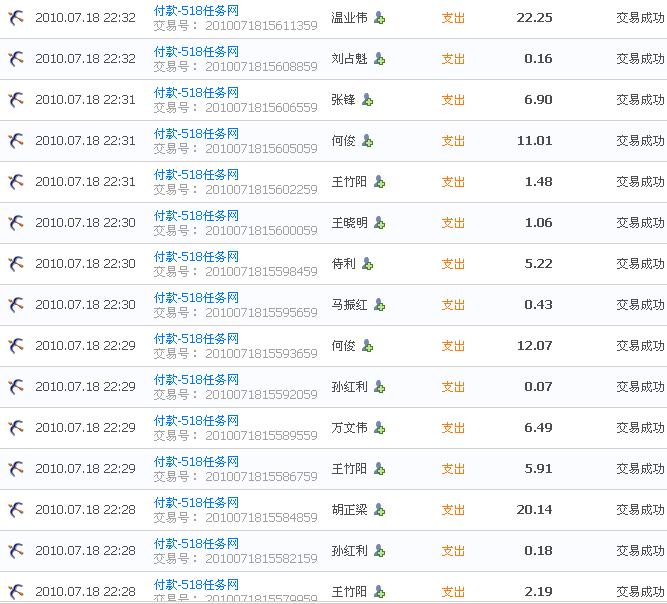667x604 pixels.
Task: Click 支出 label in 马振红 row
Action: click(453, 305)
